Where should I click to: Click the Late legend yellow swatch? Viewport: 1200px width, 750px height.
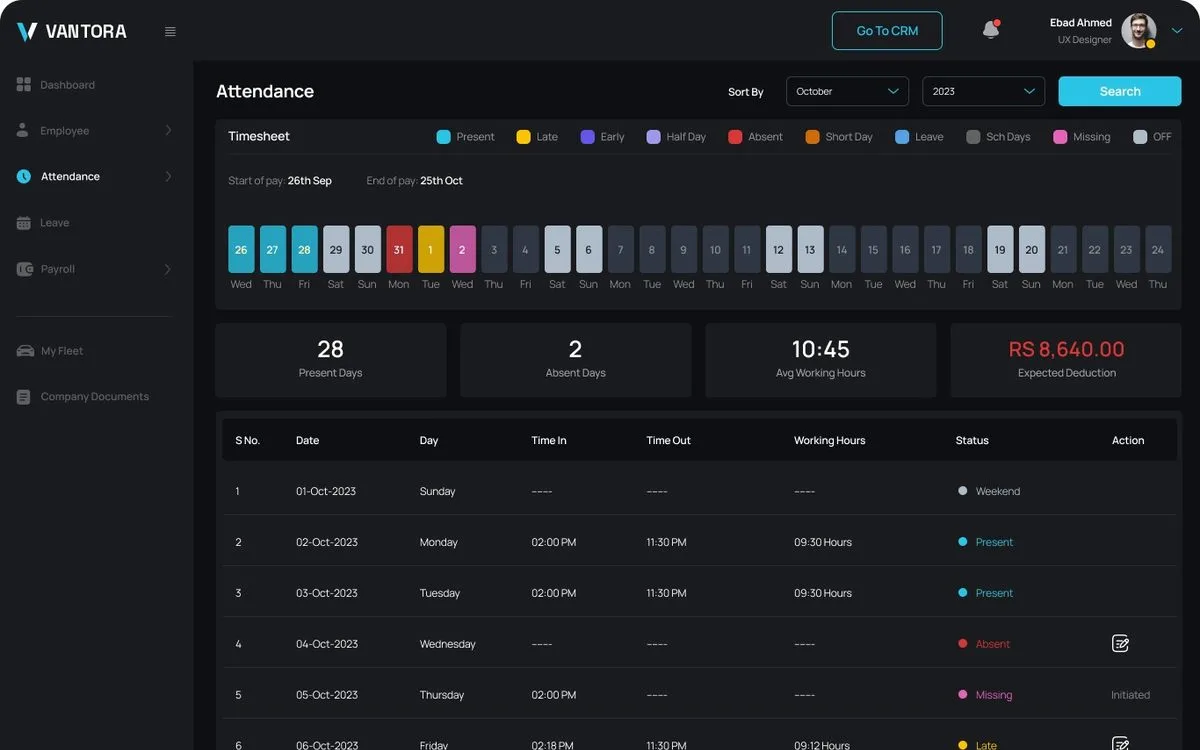[524, 137]
